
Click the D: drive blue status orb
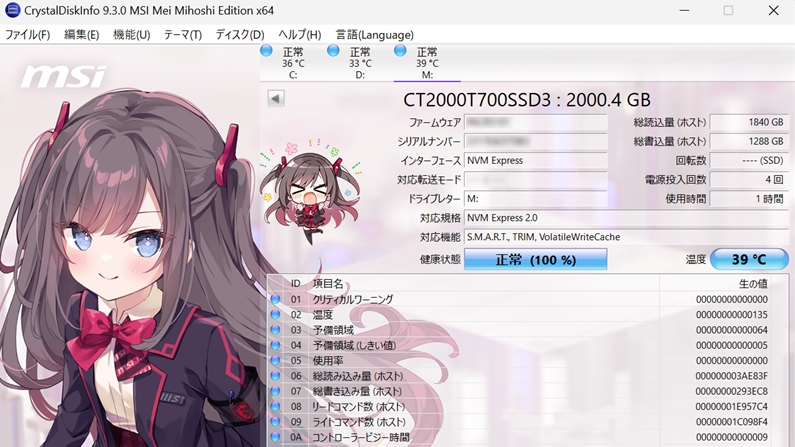333,51
